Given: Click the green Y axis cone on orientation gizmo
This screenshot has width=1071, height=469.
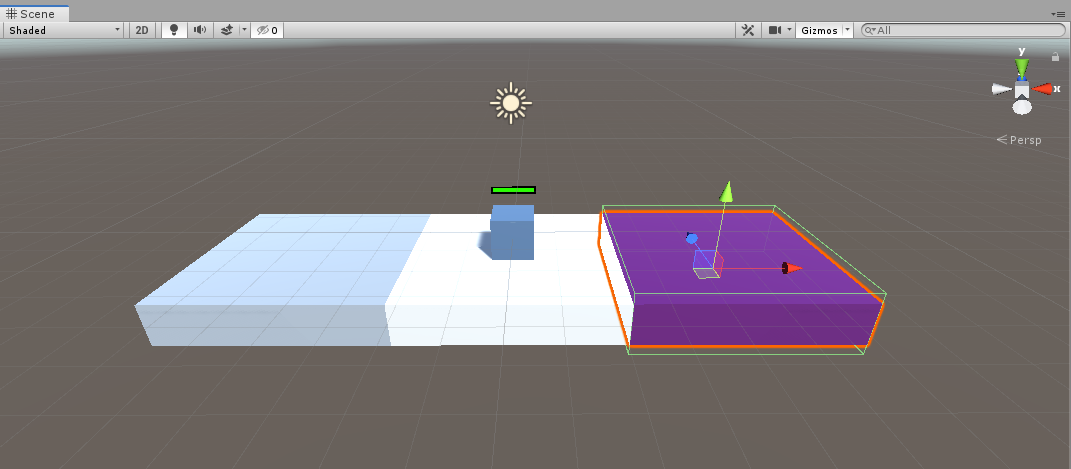Looking at the screenshot, I should (x=1021, y=68).
